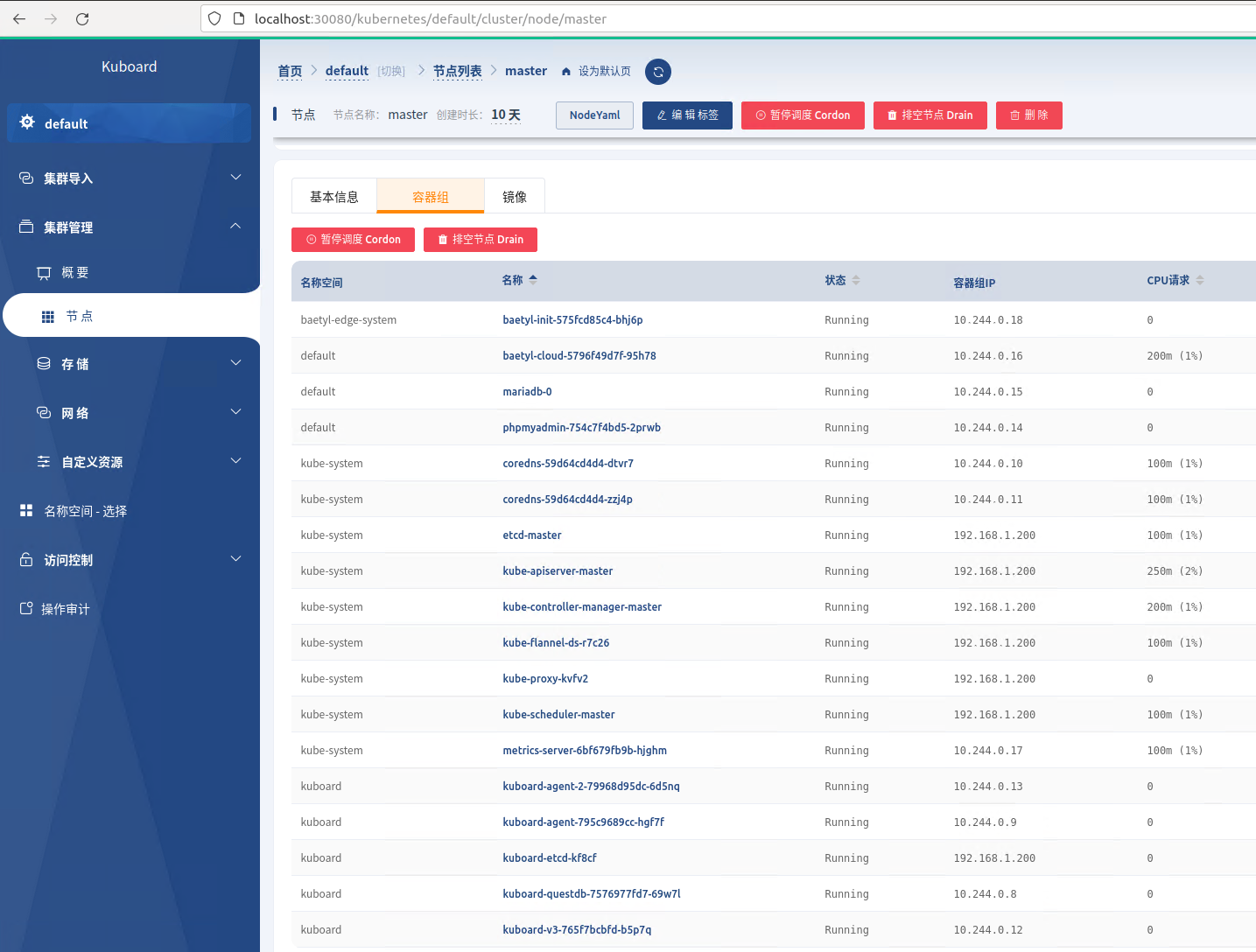Click the top 排空节点 Drain button
This screenshot has height=952, width=1256.
click(x=930, y=115)
